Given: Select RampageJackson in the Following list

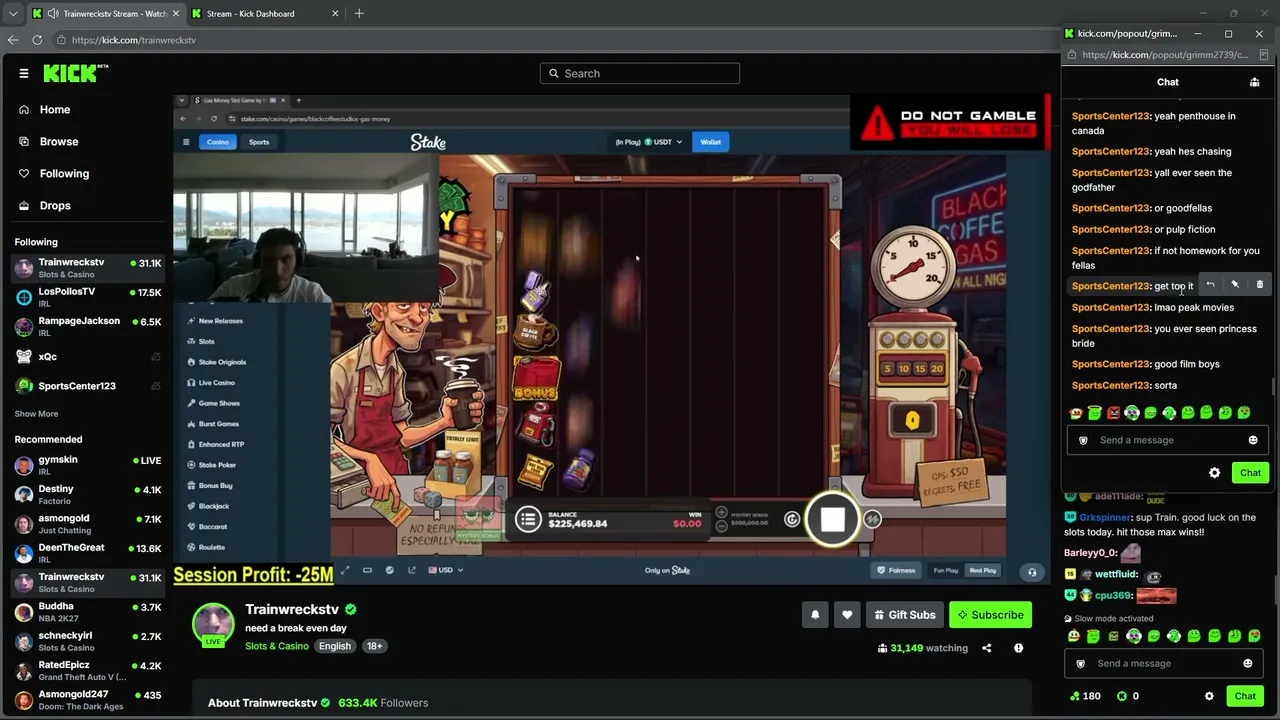Looking at the screenshot, I should click(x=87, y=326).
